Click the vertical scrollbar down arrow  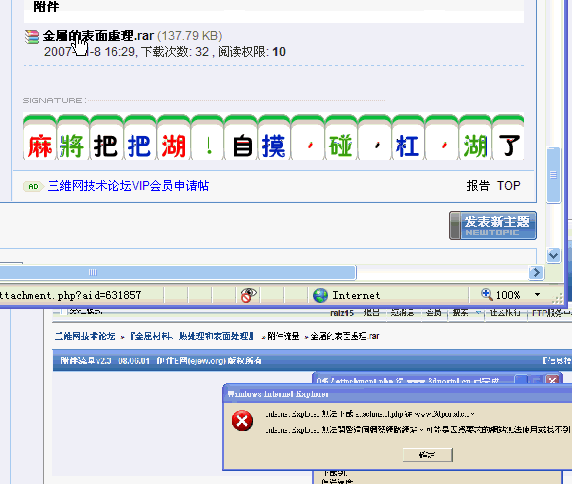tap(553, 255)
